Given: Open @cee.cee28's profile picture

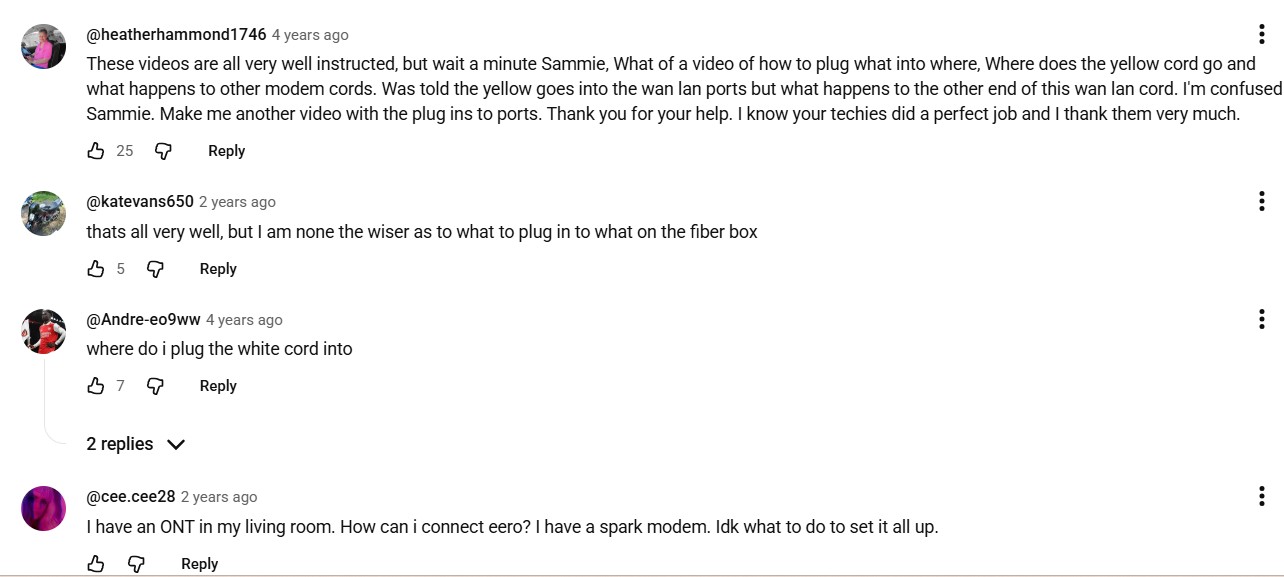Looking at the screenshot, I should [44, 509].
